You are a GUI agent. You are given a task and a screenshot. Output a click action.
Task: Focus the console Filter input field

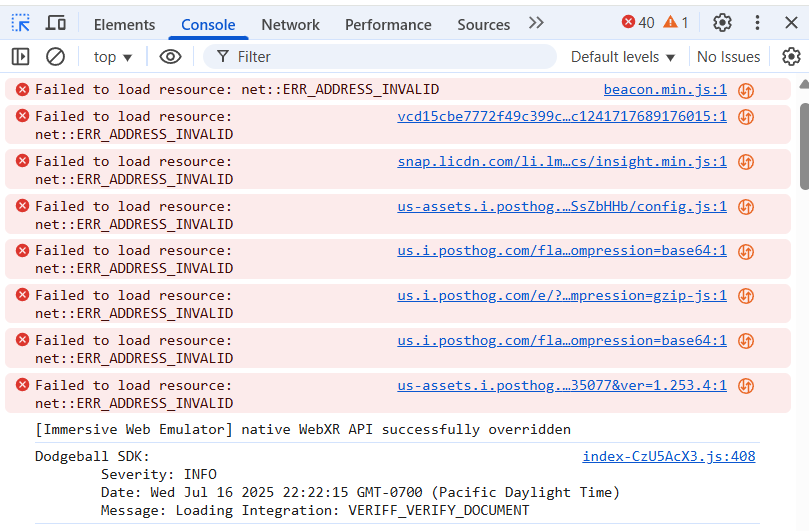(390, 57)
